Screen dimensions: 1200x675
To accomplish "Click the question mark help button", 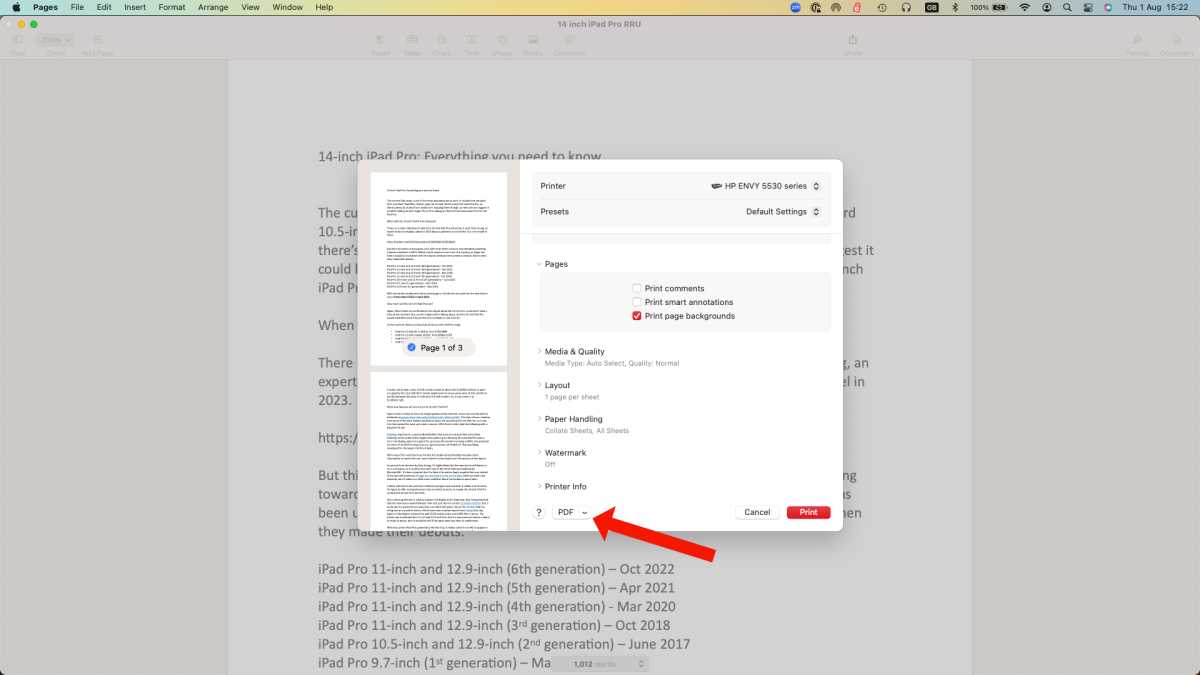I will (539, 512).
